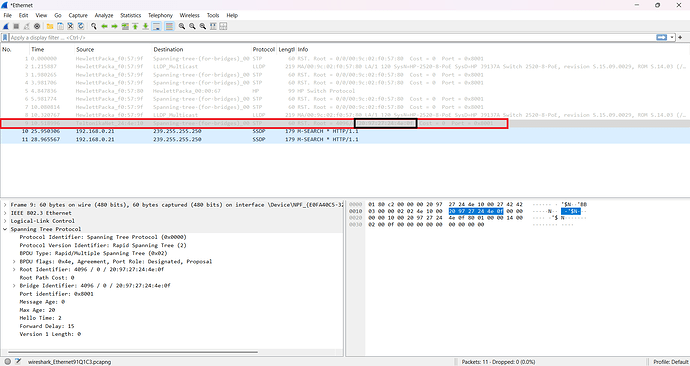Open a capture file via folder icon

click(x=50, y=26)
